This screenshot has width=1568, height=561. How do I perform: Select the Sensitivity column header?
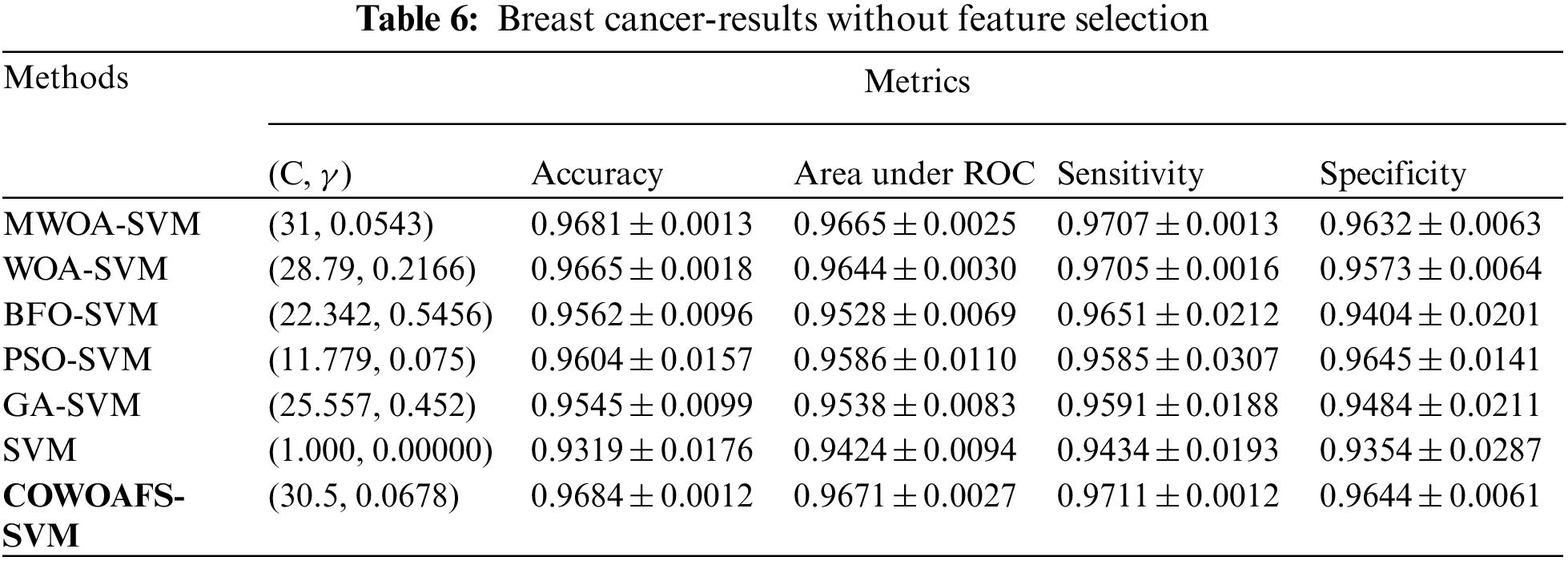coord(1130,175)
